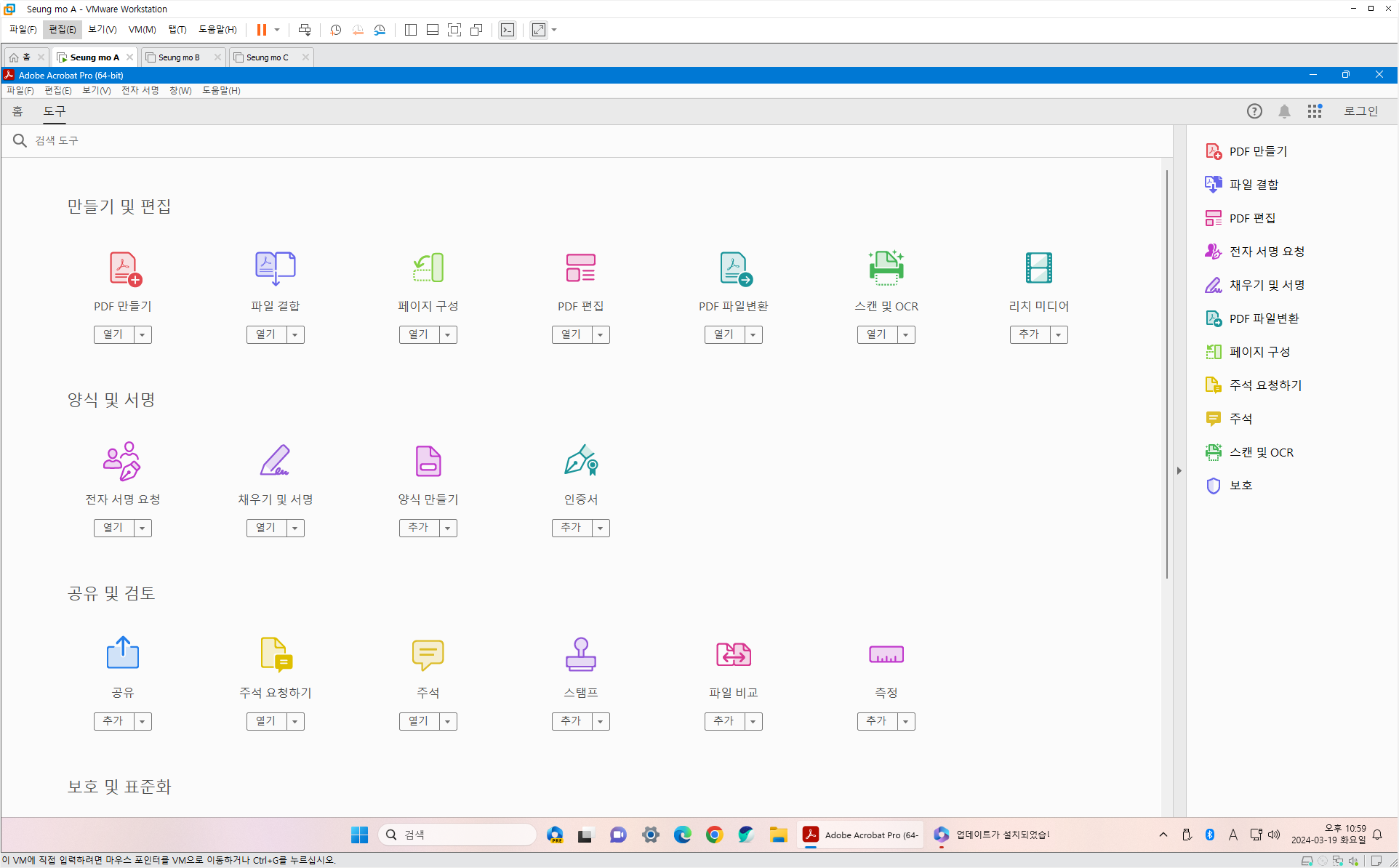Click the 리치 미디어 film icon
The width and height of the screenshot is (1399, 868).
[x=1038, y=268]
